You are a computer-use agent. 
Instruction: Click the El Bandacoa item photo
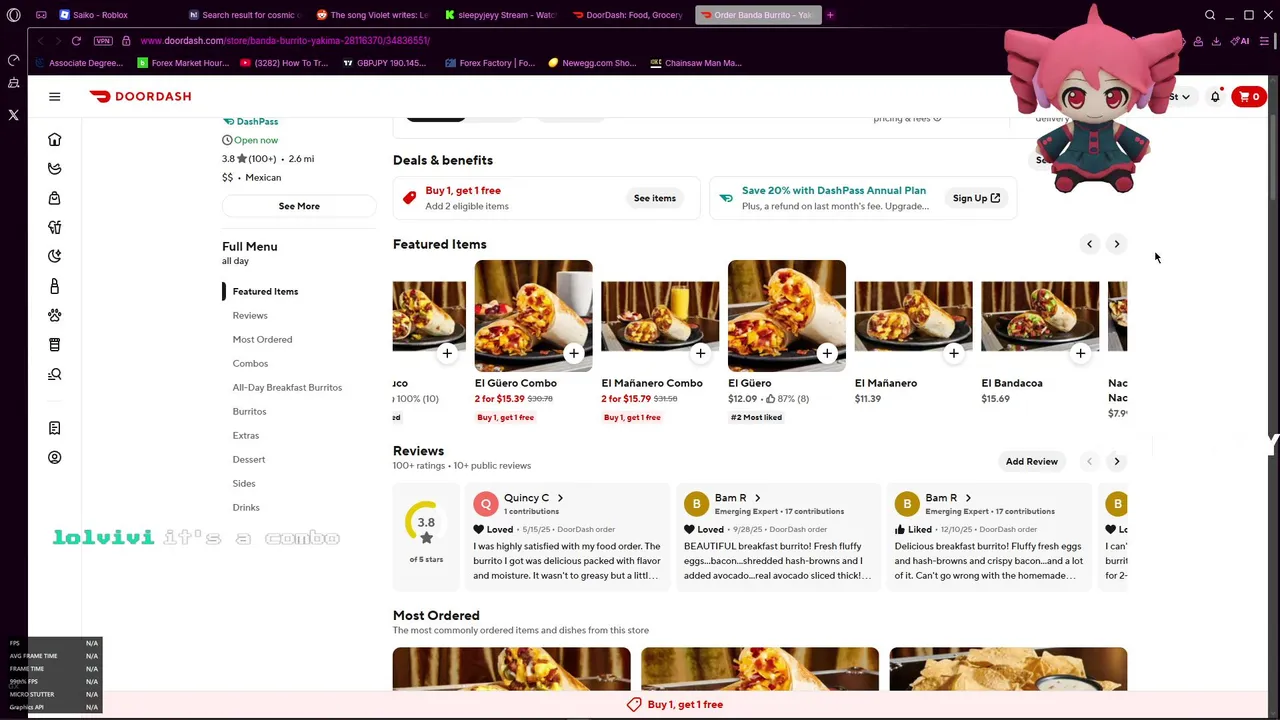tap(1040, 316)
